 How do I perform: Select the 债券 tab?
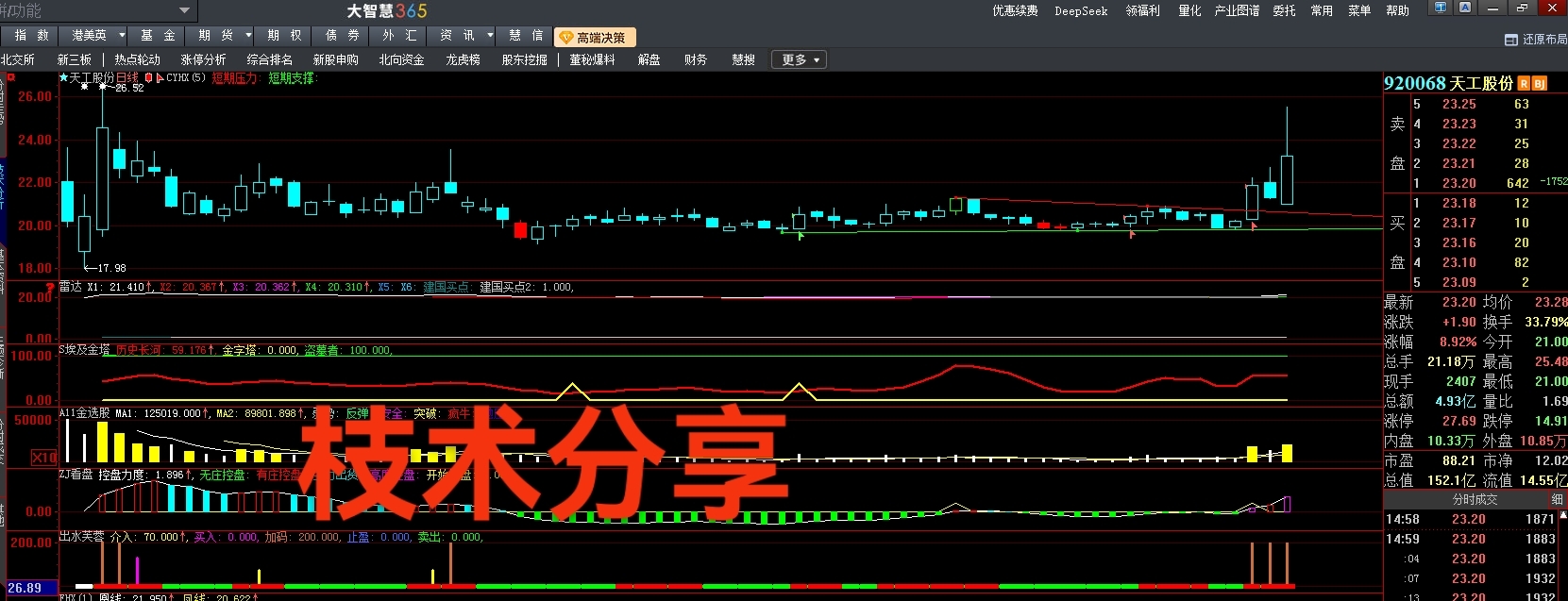pos(343,36)
